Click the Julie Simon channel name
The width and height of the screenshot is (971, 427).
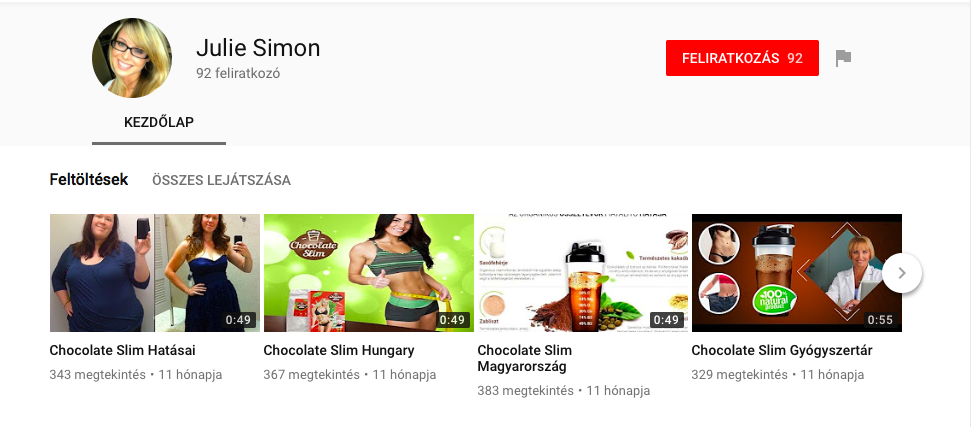pyautogui.click(x=258, y=48)
